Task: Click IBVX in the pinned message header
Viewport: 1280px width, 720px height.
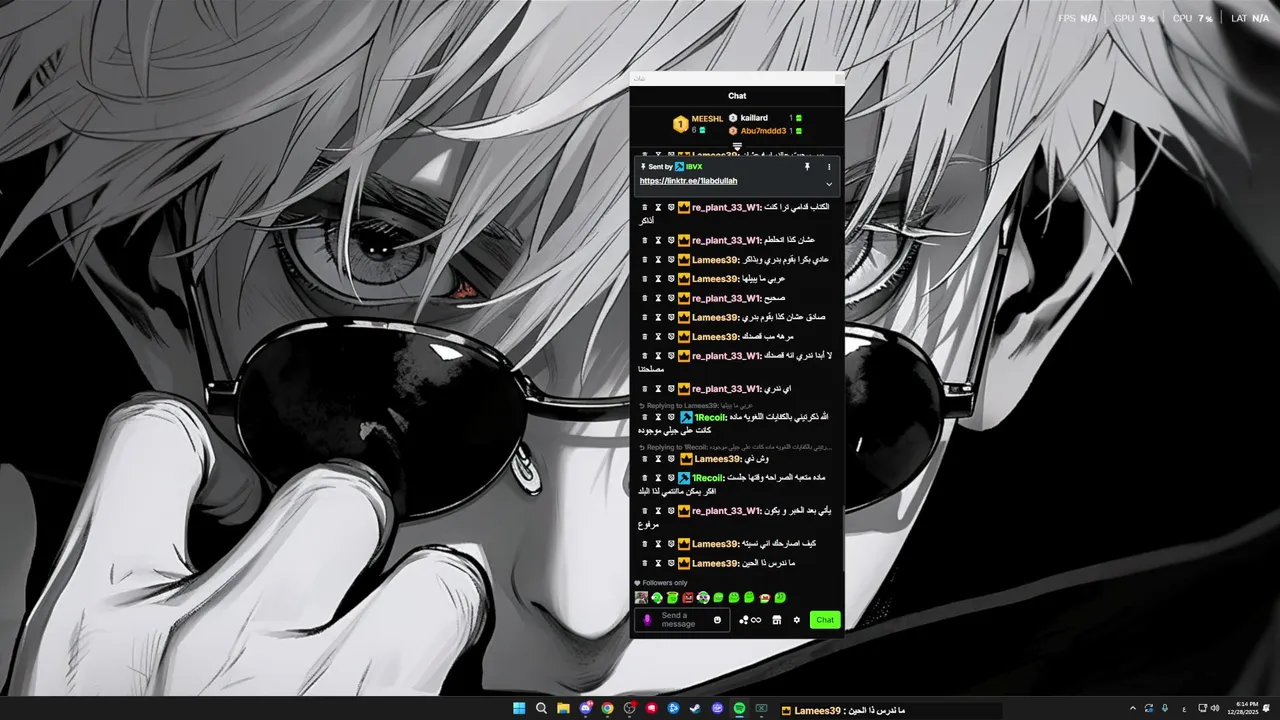Action: (x=694, y=167)
